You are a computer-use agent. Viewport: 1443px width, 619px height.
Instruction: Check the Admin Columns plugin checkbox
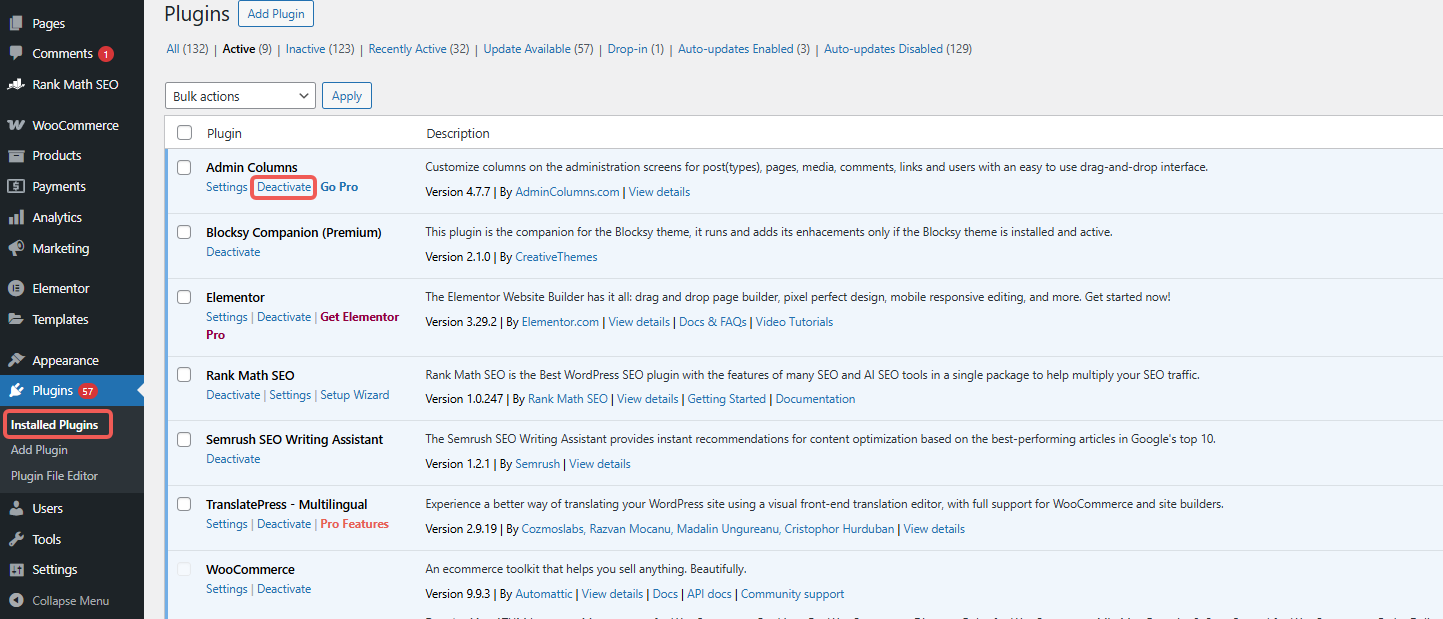184,167
